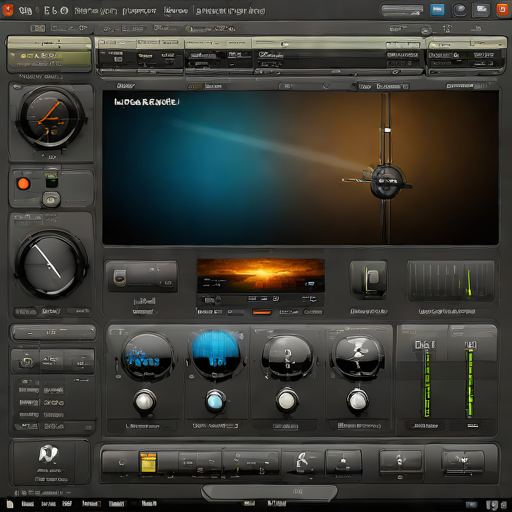Click the center pull-tab handle at the bottom
Viewport: 512px width, 512px height.
269,492
